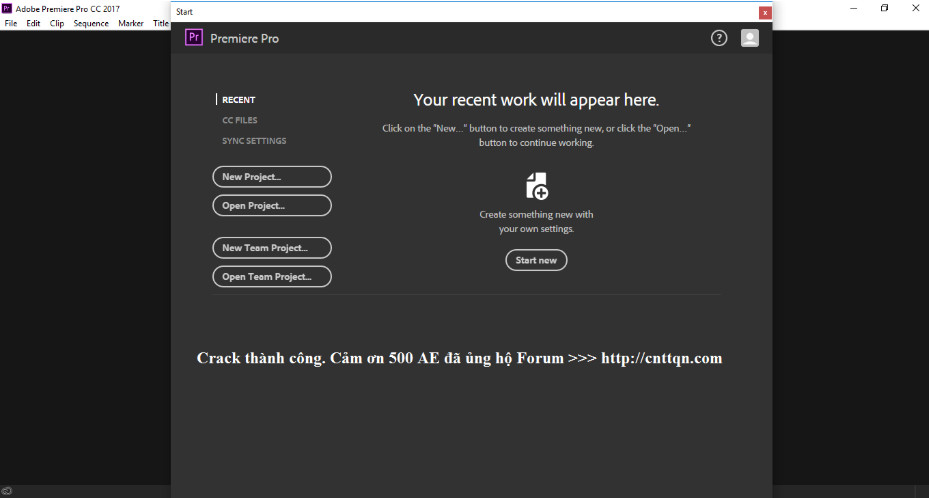Show the Recent projects list
The width and height of the screenshot is (929, 498).
click(238, 100)
